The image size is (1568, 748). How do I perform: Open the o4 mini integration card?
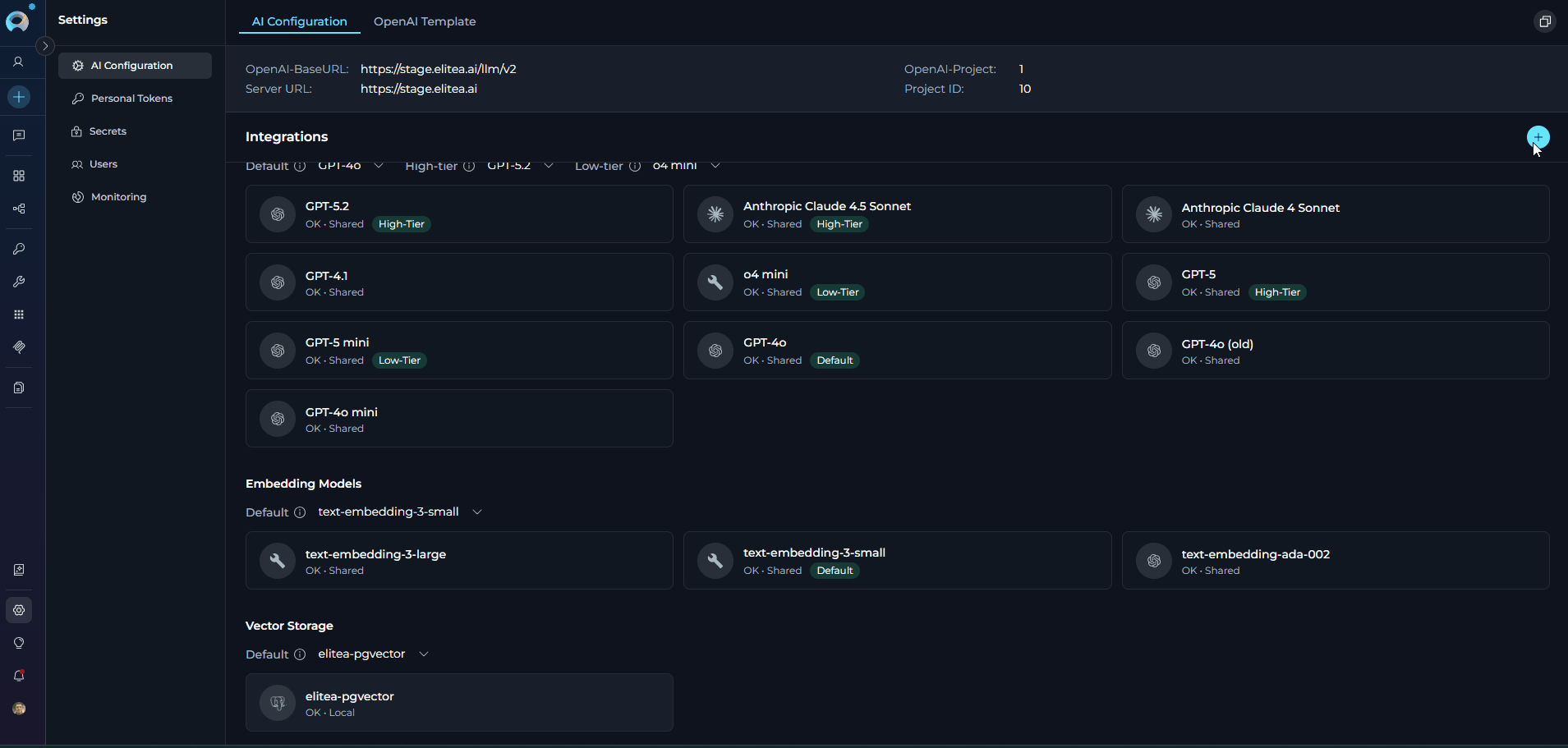[897, 282]
